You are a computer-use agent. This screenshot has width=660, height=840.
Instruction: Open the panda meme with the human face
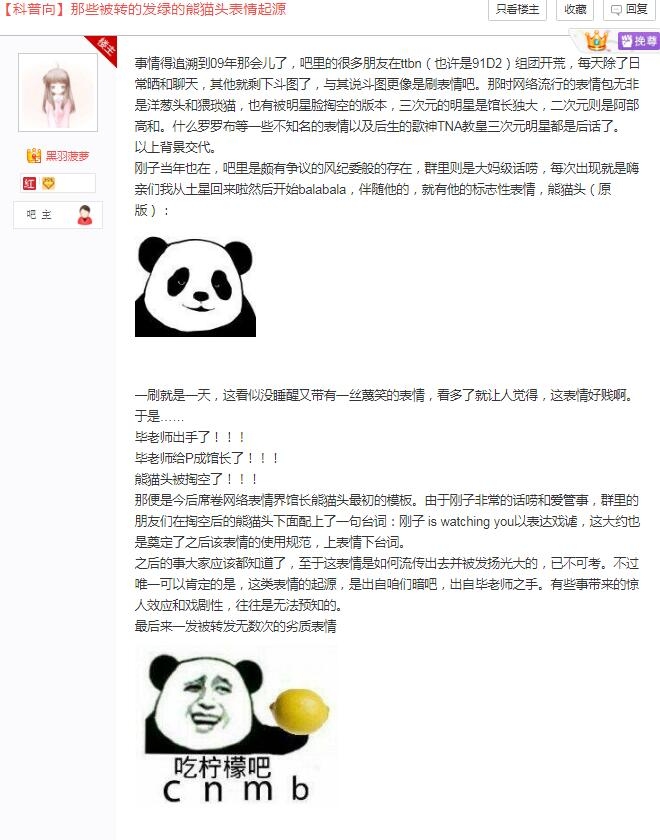(x=236, y=727)
